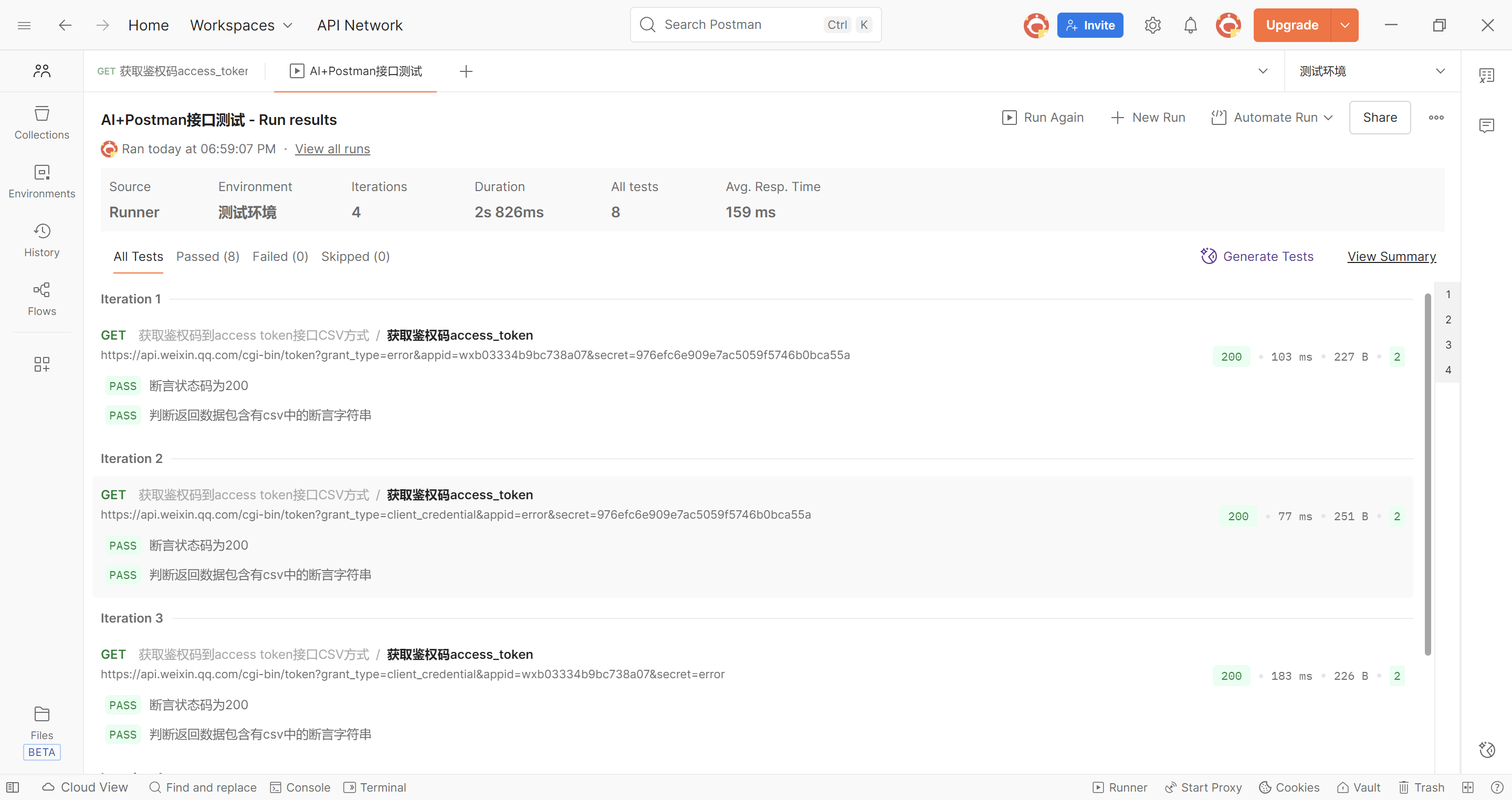Viewport: 1512px width, 800px height.
Task: Filter results to Skipped (0)
Action: coord(355,257)
